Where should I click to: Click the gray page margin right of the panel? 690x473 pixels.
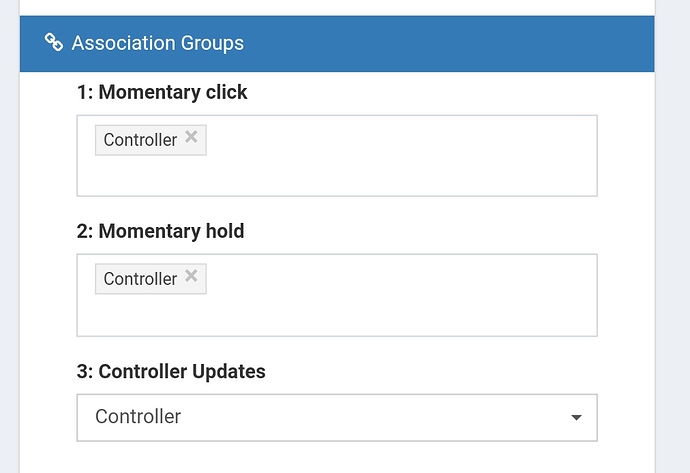pyautogui.click(x=673, y=236)
